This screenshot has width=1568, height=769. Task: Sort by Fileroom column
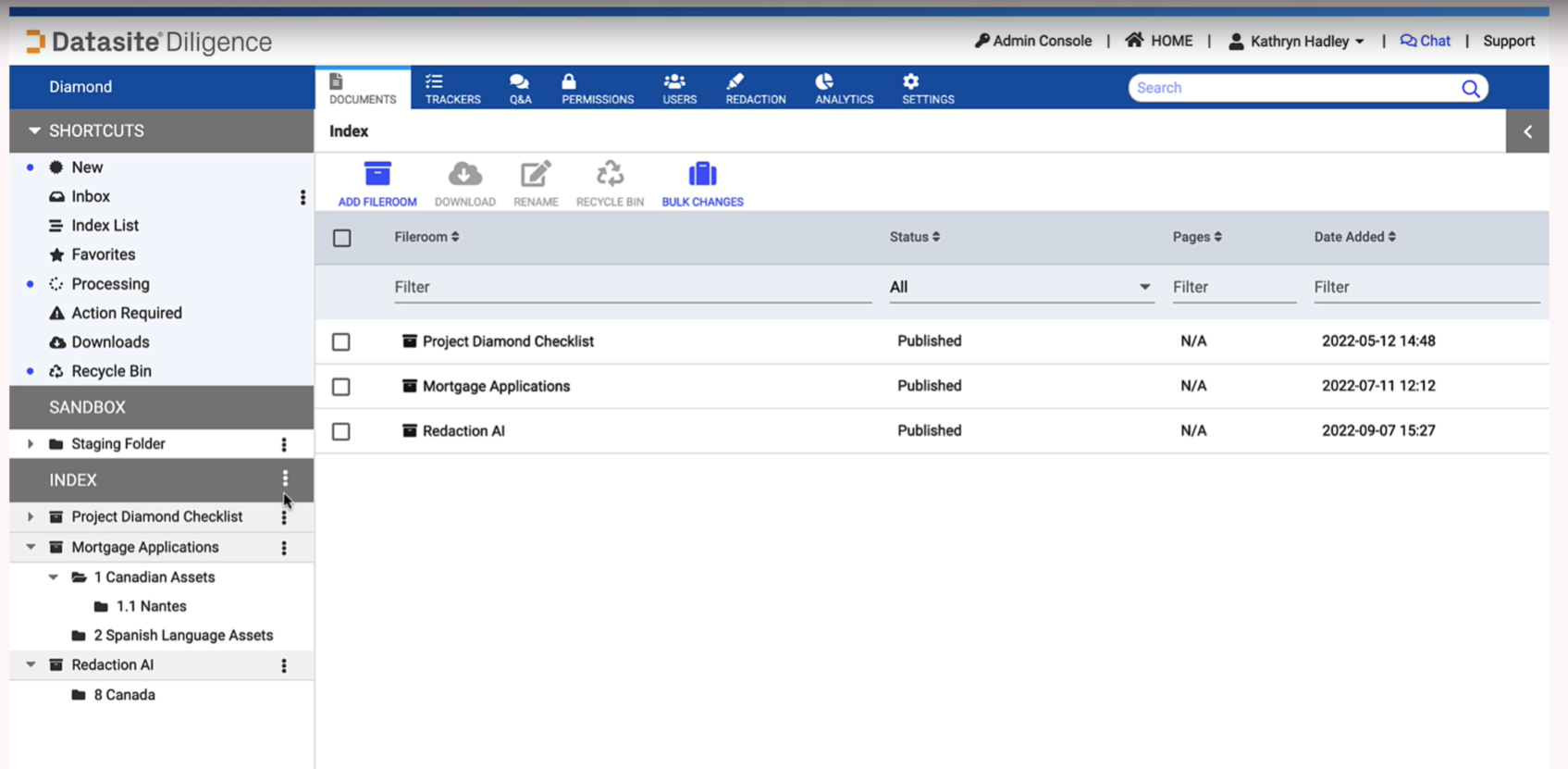pyautogui.click(x=426, y=237)
